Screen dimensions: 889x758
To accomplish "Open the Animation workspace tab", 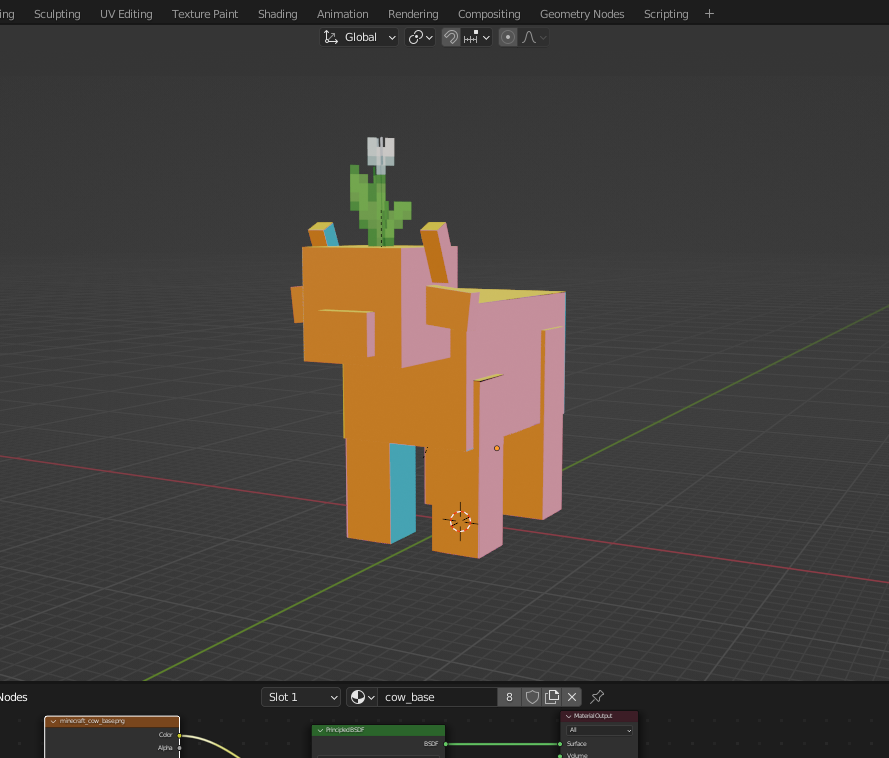I will coord(342,14).
